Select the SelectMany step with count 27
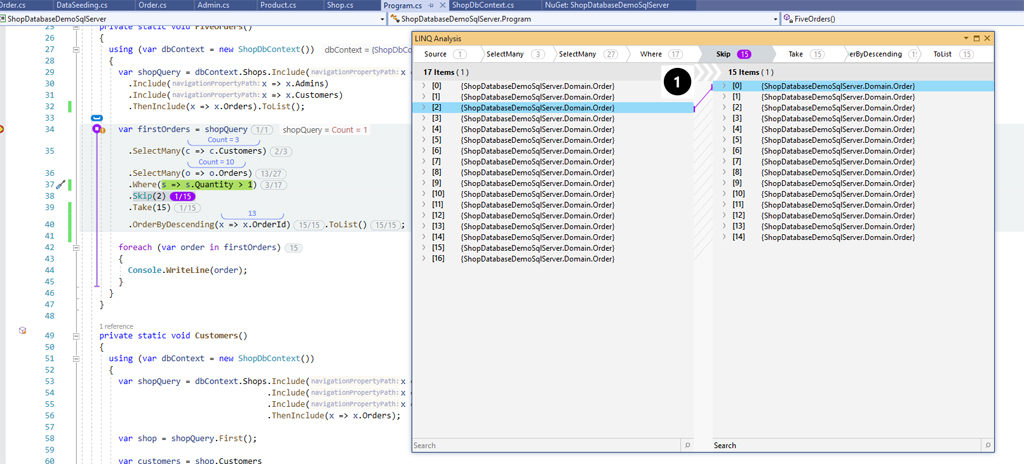Screen dimensions: 1024x464 click(588, 54)
